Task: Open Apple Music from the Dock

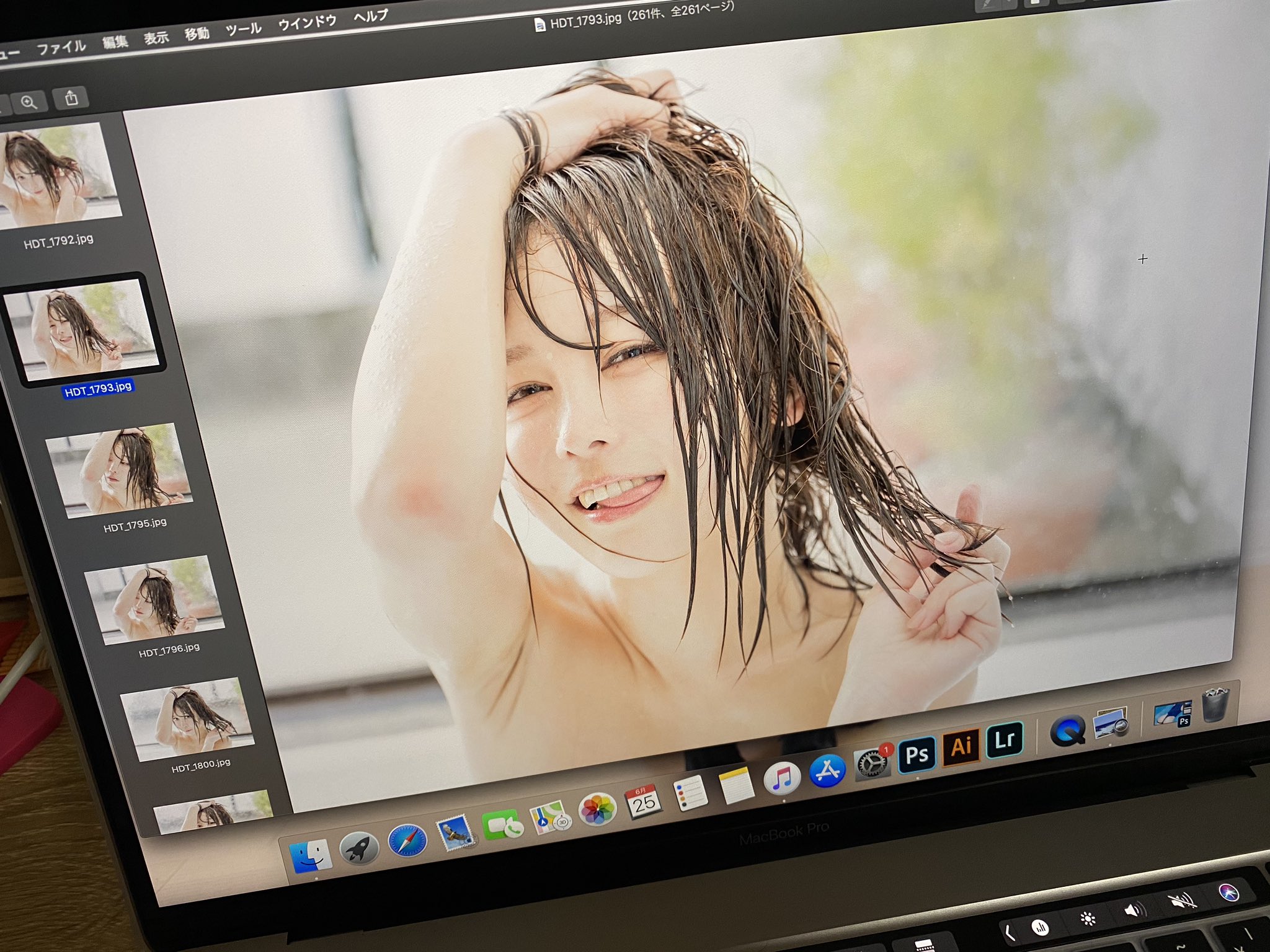Action: (x=784, y=778)
